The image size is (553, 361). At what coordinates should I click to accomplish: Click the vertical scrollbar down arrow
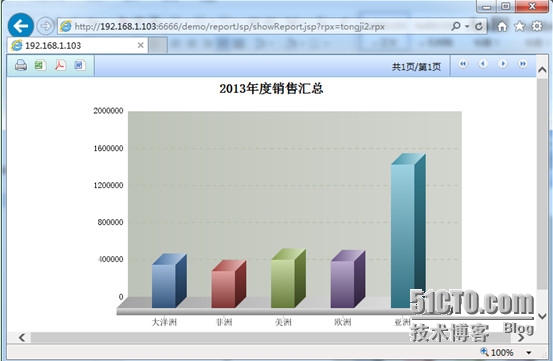coord(542,316)
